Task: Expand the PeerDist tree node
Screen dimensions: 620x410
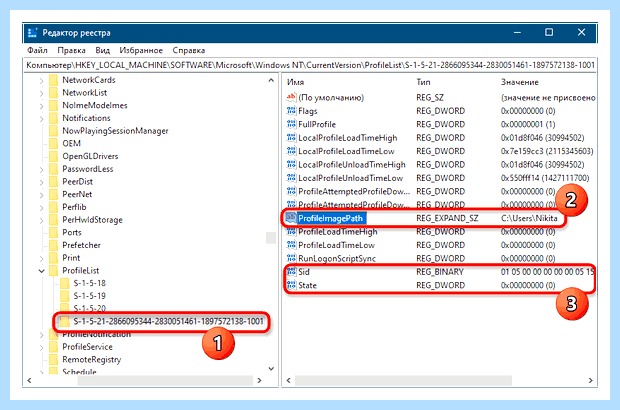Action: pos(42,182)
